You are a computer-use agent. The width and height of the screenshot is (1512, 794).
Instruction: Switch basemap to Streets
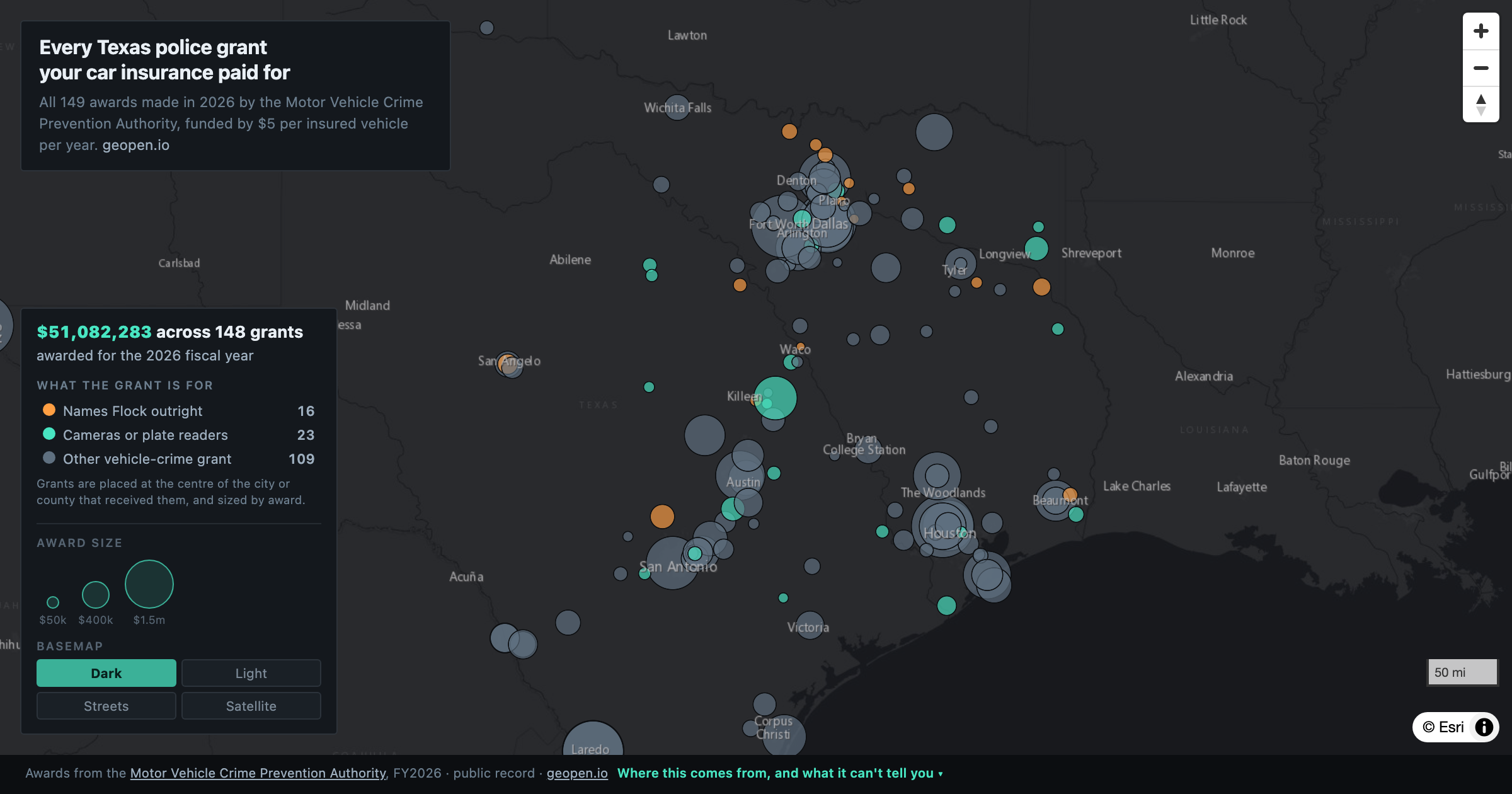pos(106,706)
